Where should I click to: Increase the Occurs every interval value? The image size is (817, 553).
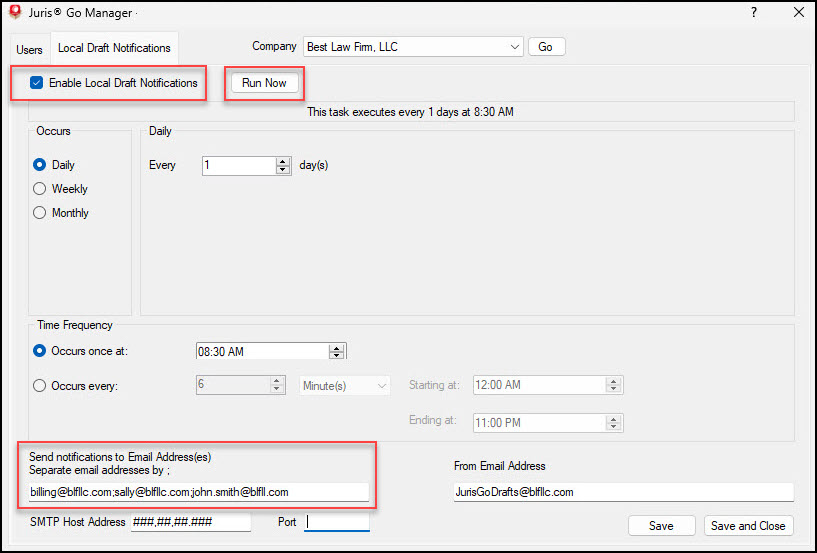[277, 381]
